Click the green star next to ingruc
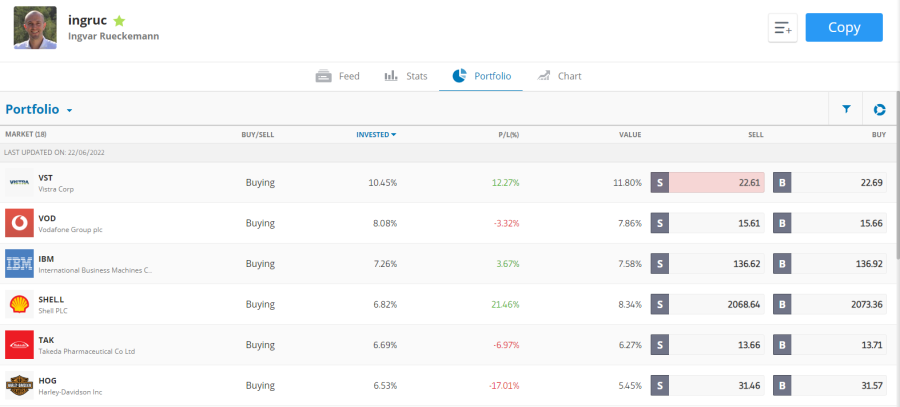The height and width of the screenshot is (407, 900). coord(119,20)
